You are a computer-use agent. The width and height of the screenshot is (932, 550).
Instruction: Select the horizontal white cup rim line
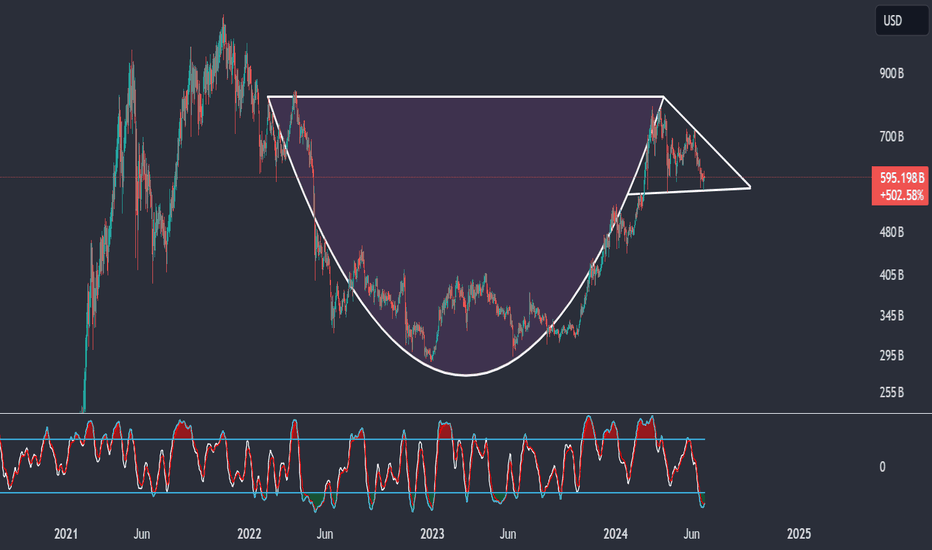[465, 96]
